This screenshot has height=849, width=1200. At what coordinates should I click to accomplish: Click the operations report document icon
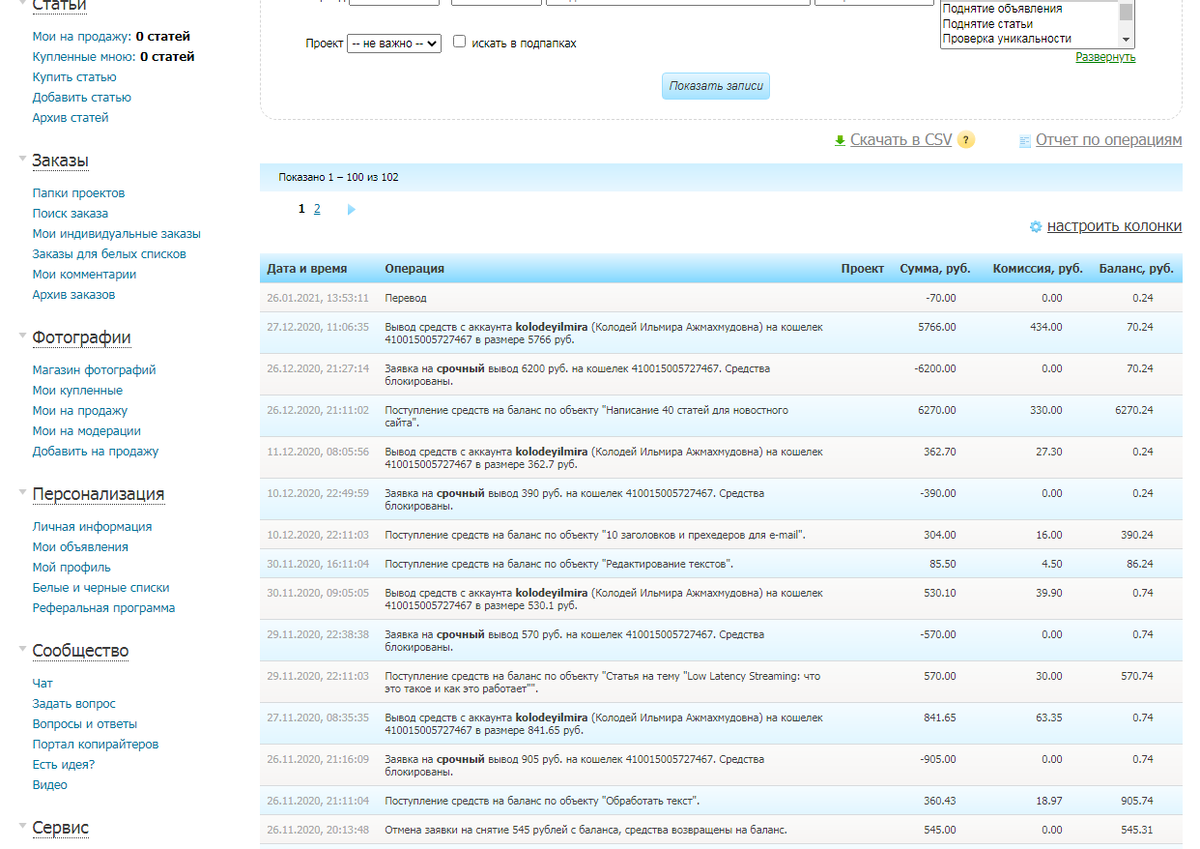[x=1024, y=141]
